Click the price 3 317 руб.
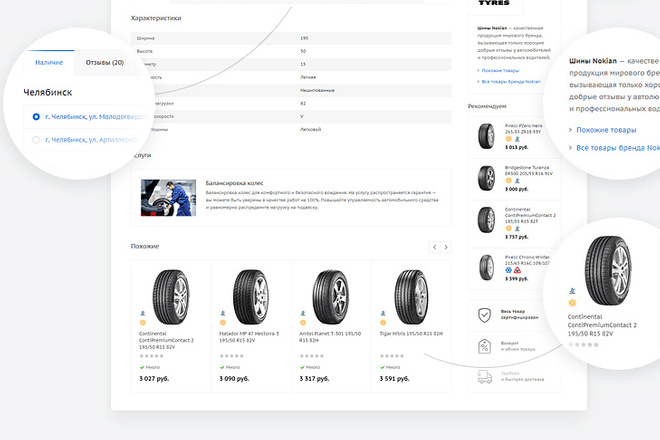The height and width of the screenshot is (440, 660). pos(314,379)
